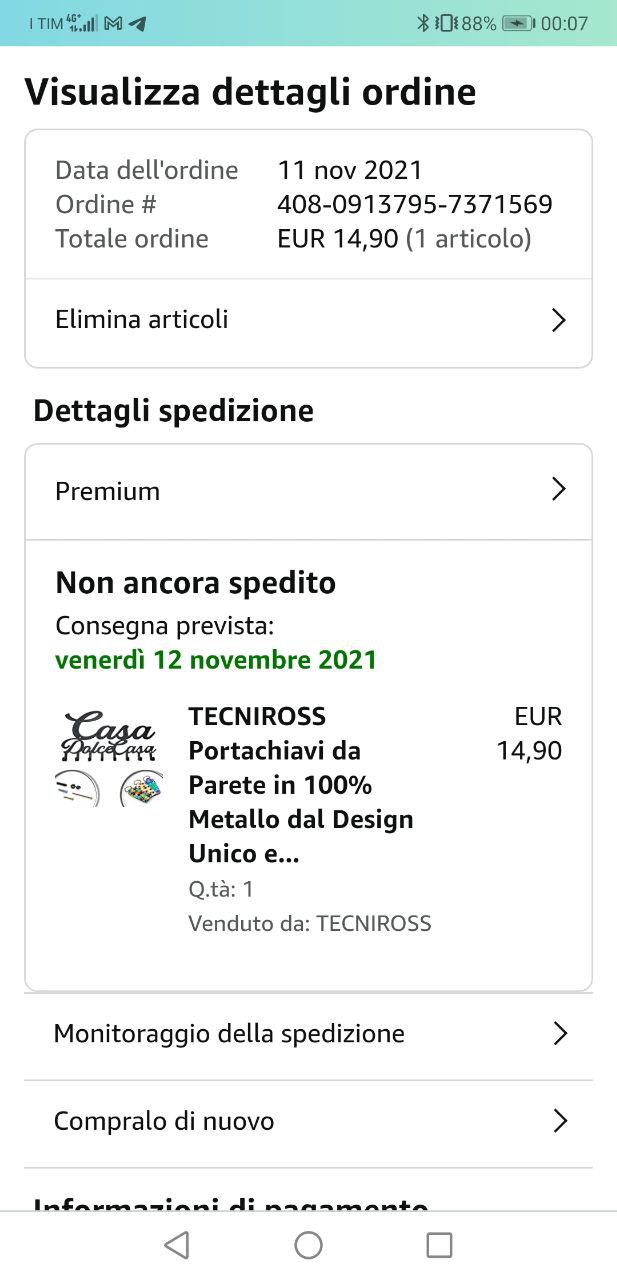Expand Elimina articoli chevron arrow
The image size is (617, 1280).
559,320
